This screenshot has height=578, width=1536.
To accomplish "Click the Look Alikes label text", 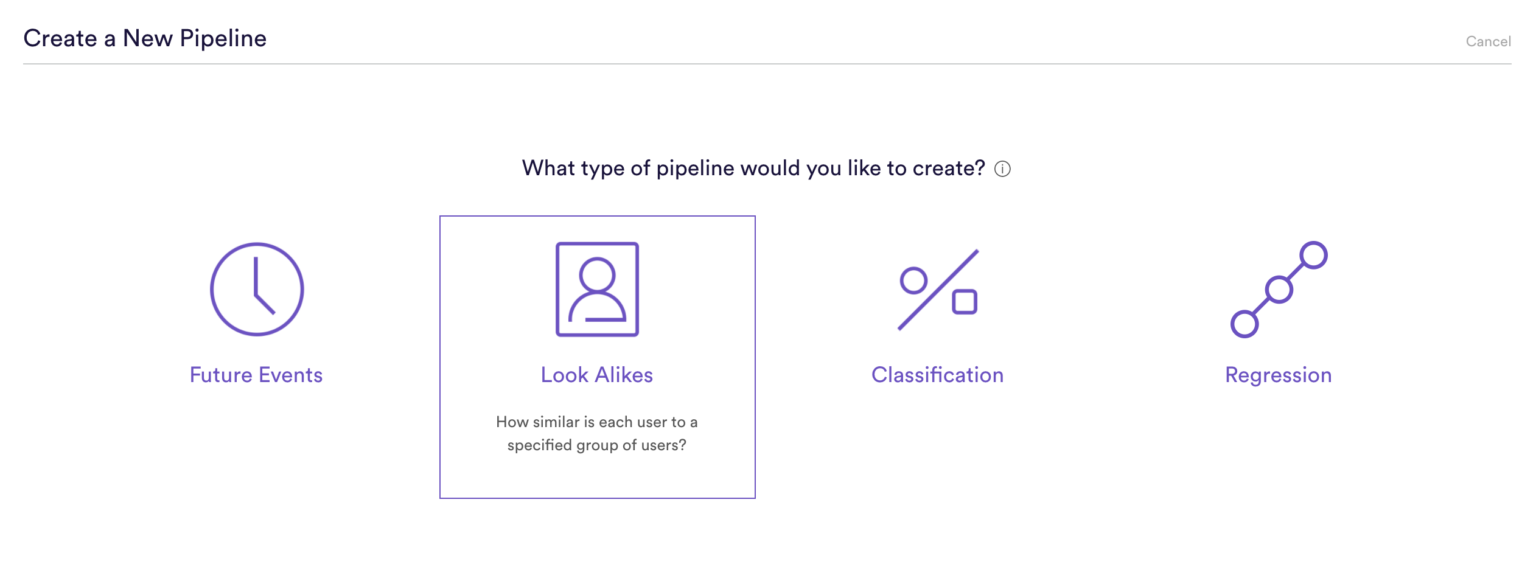I will pos(596,374).
